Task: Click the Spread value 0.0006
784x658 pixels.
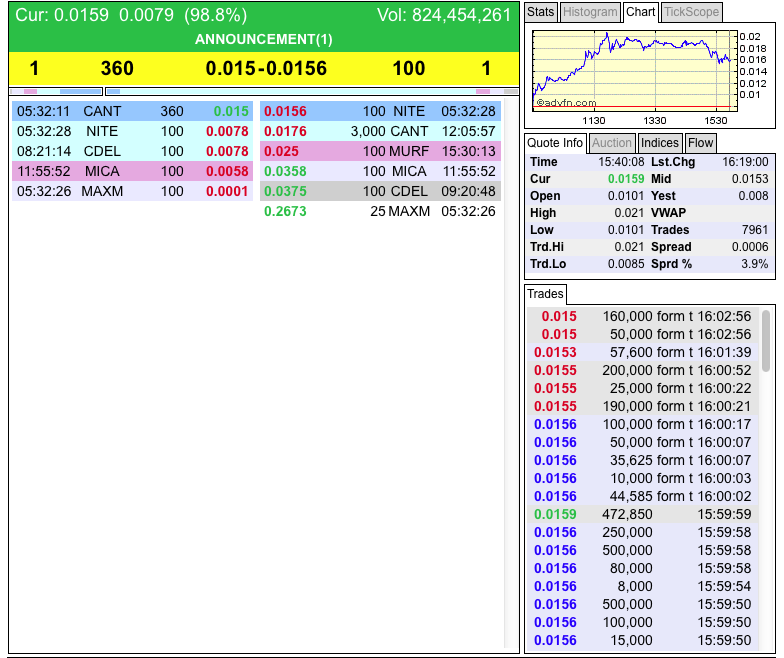Action: (750, 247)
